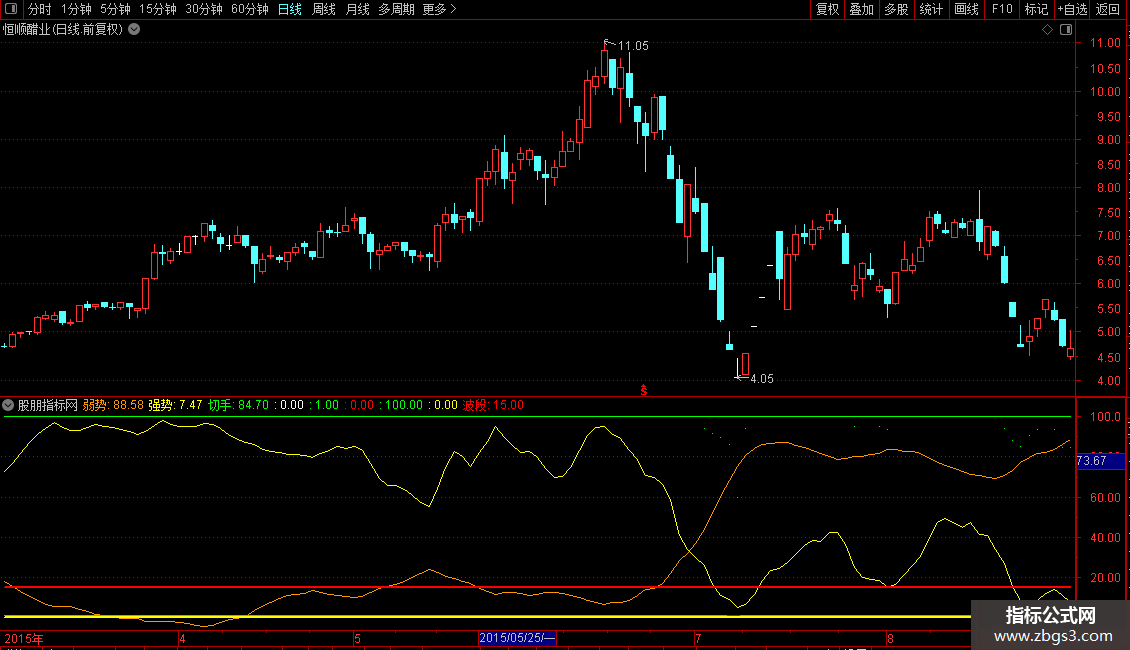
Task: Click the 2015年 label on time axis
Action: 24,638
